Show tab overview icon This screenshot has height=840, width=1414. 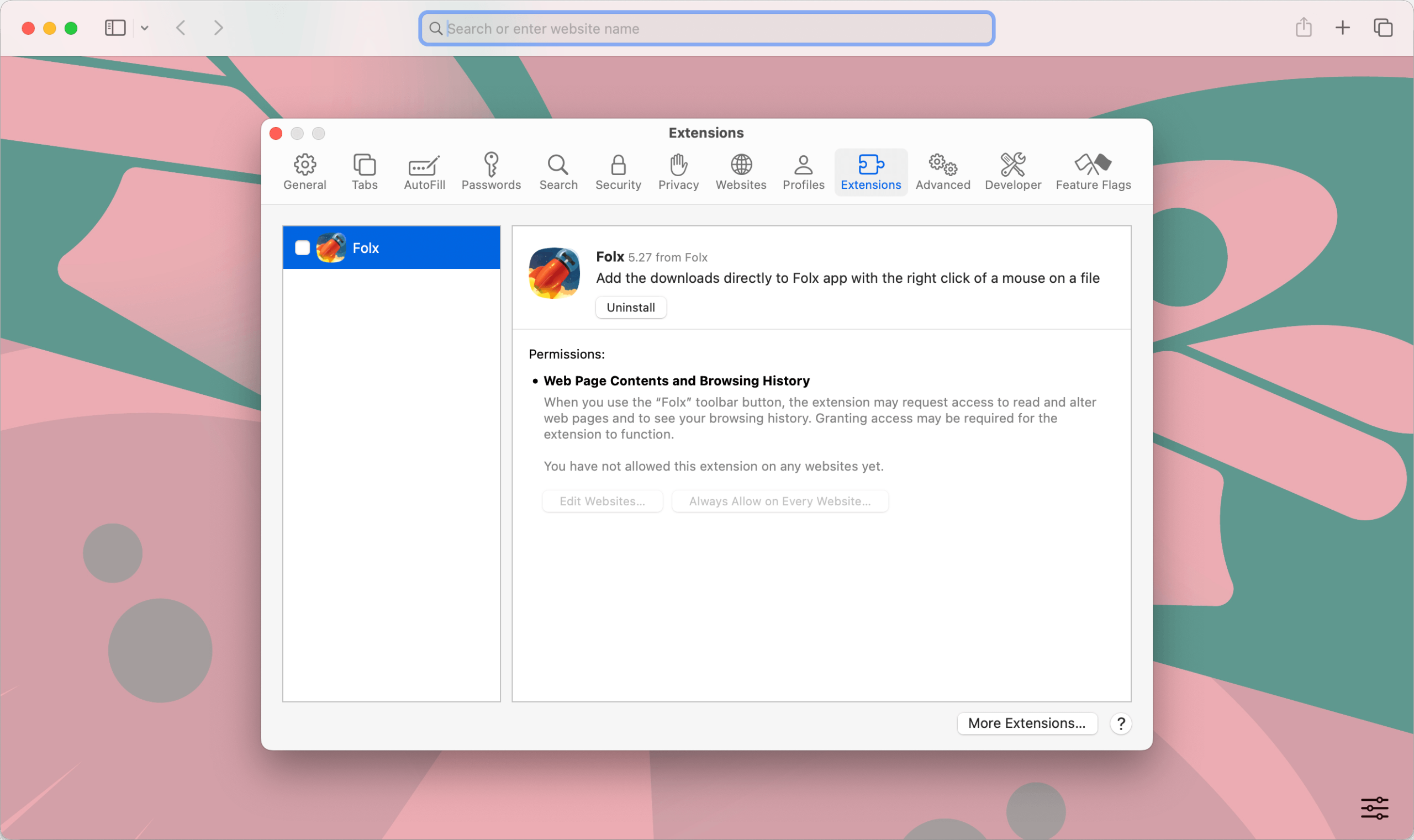point(1383,28)
